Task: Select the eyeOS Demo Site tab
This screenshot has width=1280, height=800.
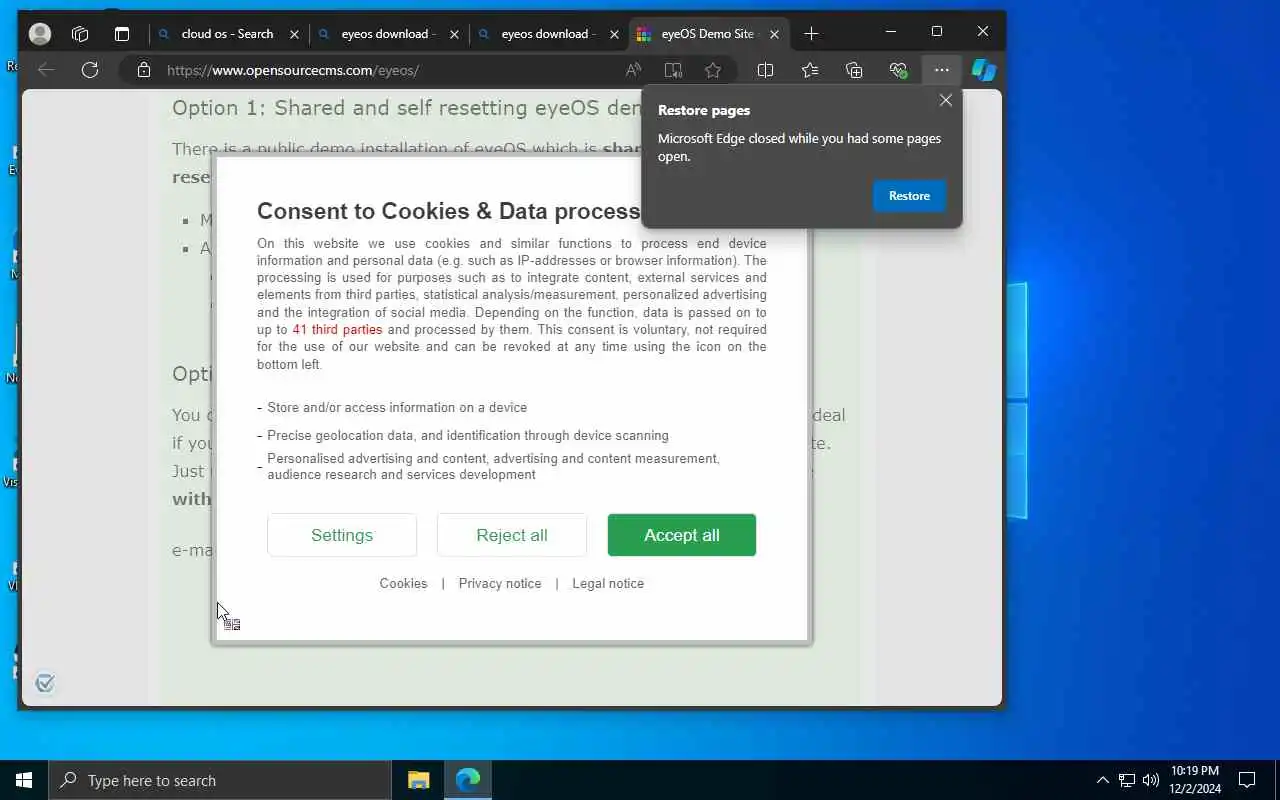Action: click(x=708, y=34)
